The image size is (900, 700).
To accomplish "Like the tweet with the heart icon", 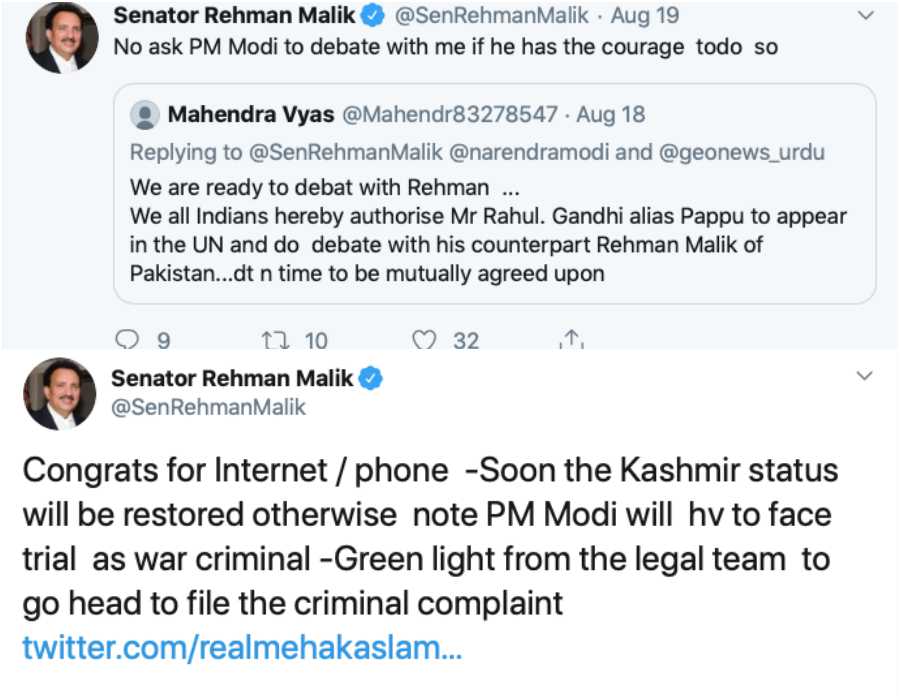I will pyautogui.click(x=425, y=340).
